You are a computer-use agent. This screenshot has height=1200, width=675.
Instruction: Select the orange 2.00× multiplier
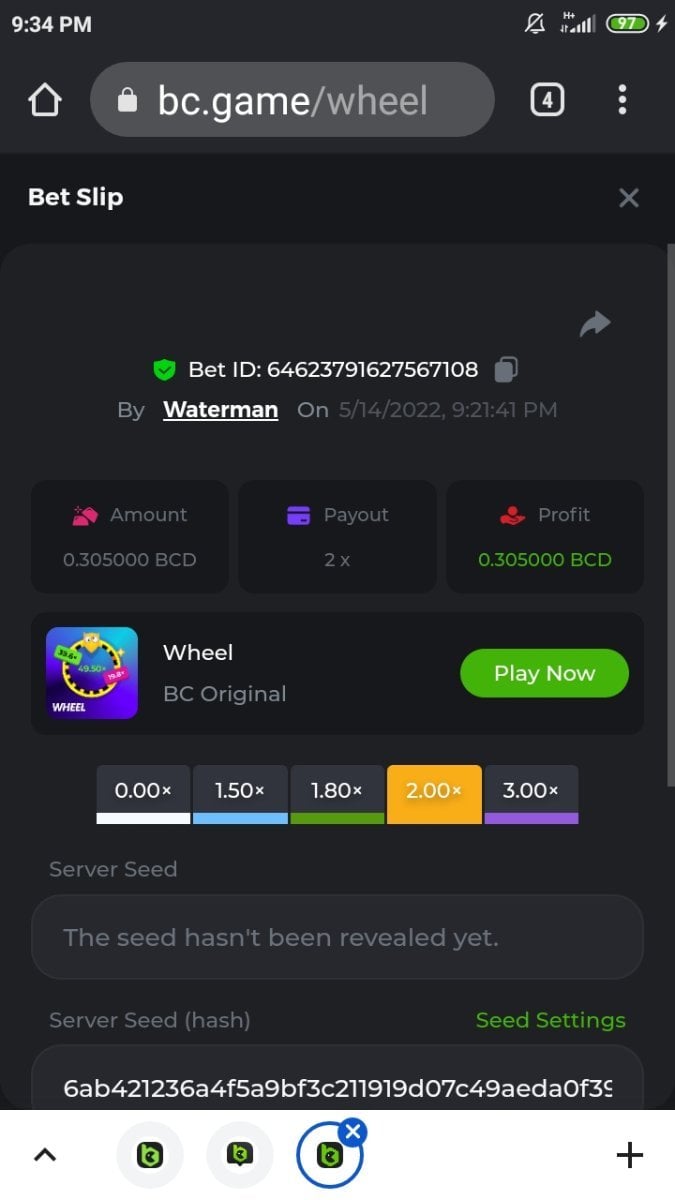434,794
